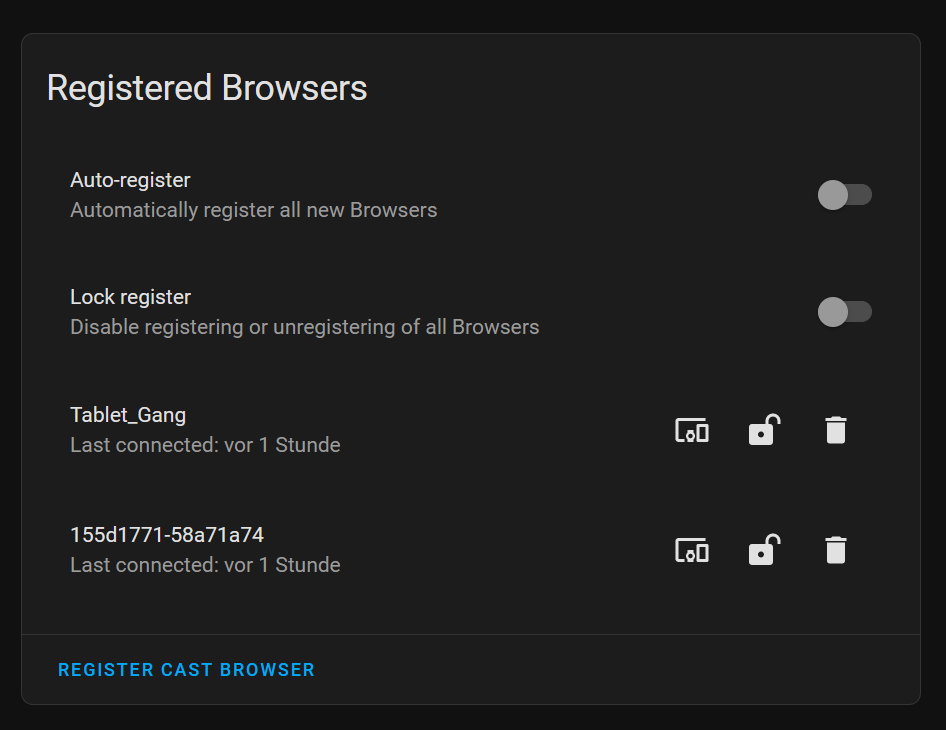The image size is (946, 730).
Task: Select the Tablet_Gang entry
Action: point(128,414)
